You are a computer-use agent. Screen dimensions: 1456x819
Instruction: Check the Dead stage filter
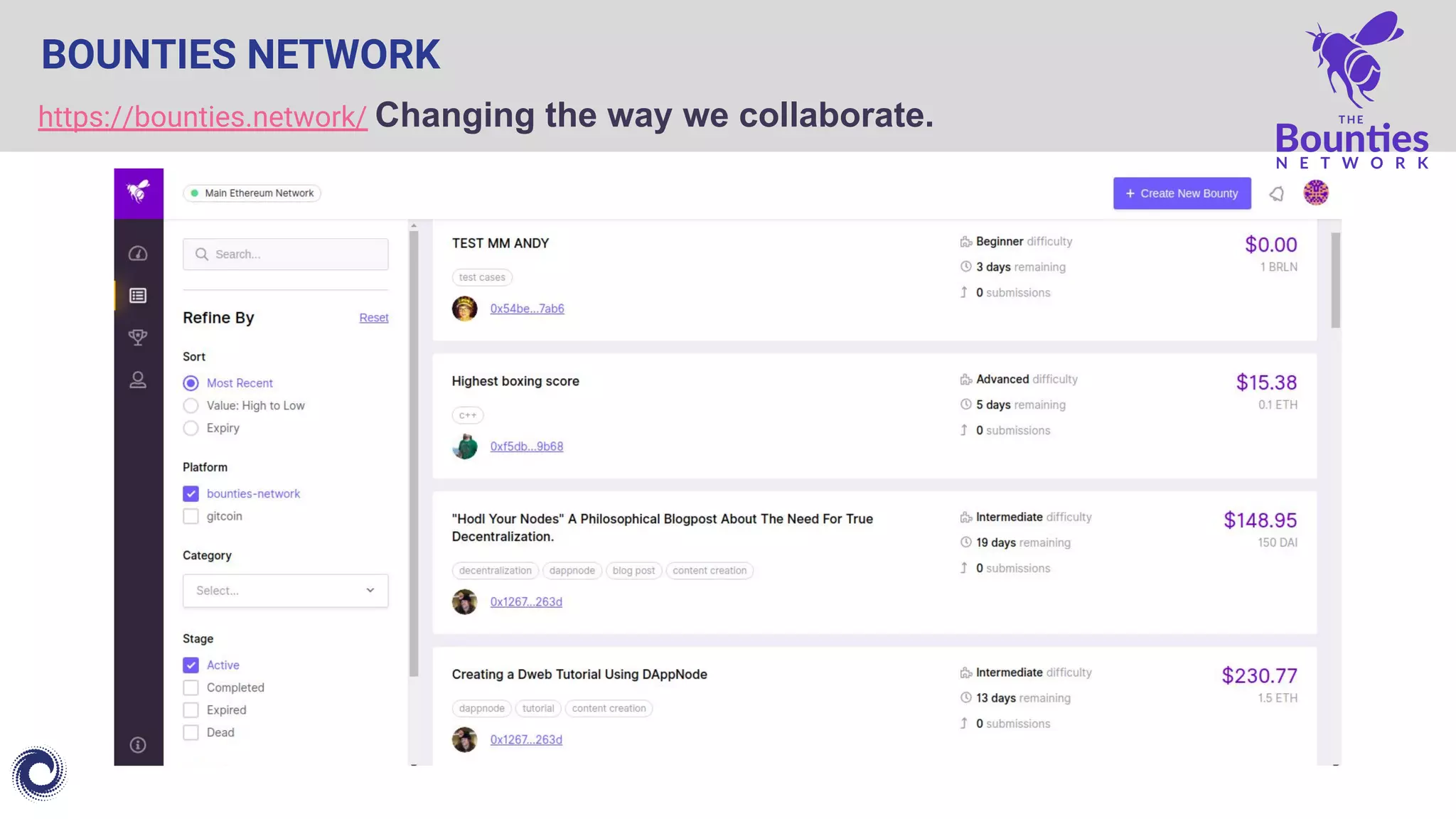pyautogui.click(x=191, y=732)
